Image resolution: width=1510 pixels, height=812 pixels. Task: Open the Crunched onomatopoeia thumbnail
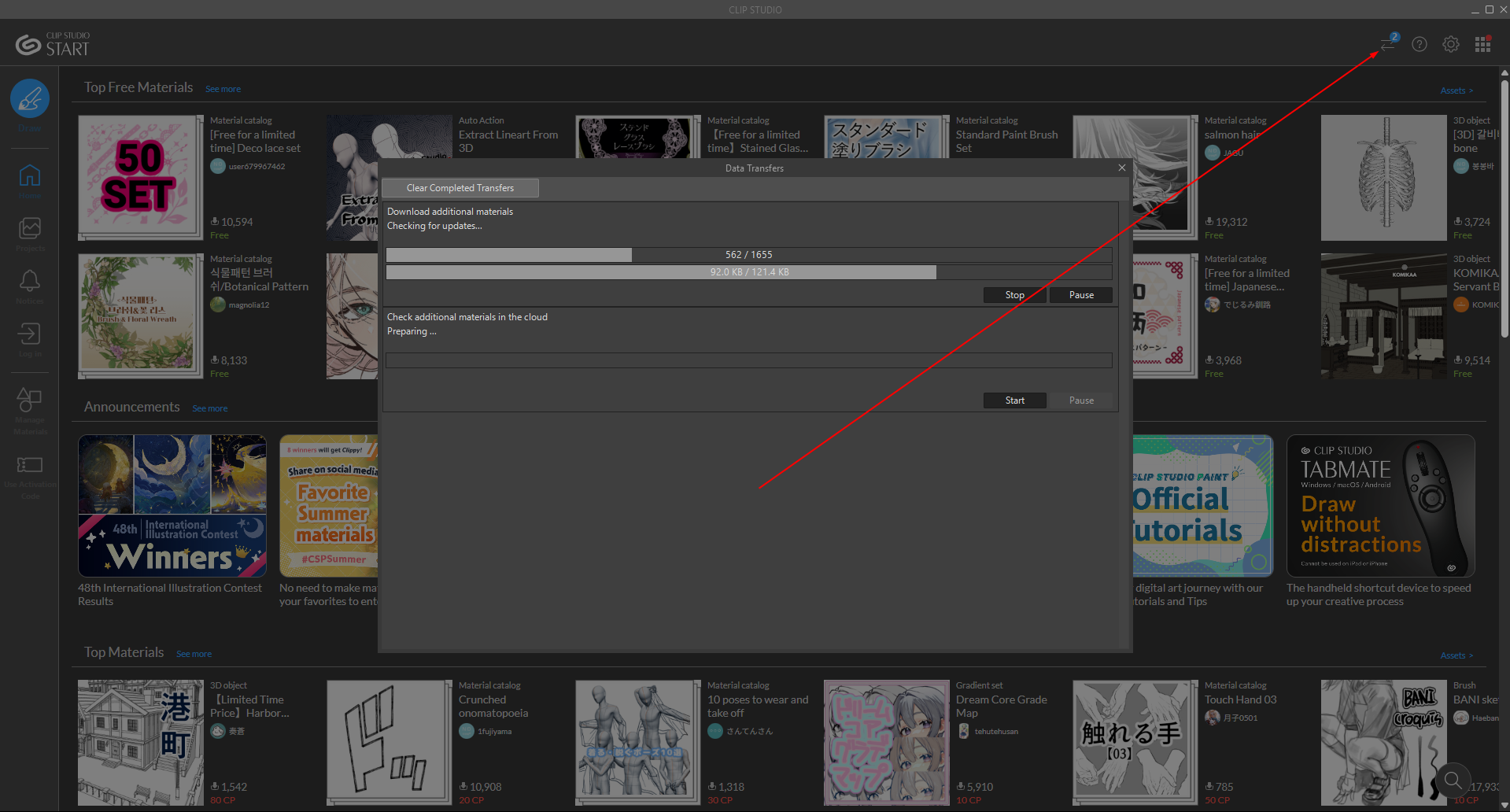point(389,743)
